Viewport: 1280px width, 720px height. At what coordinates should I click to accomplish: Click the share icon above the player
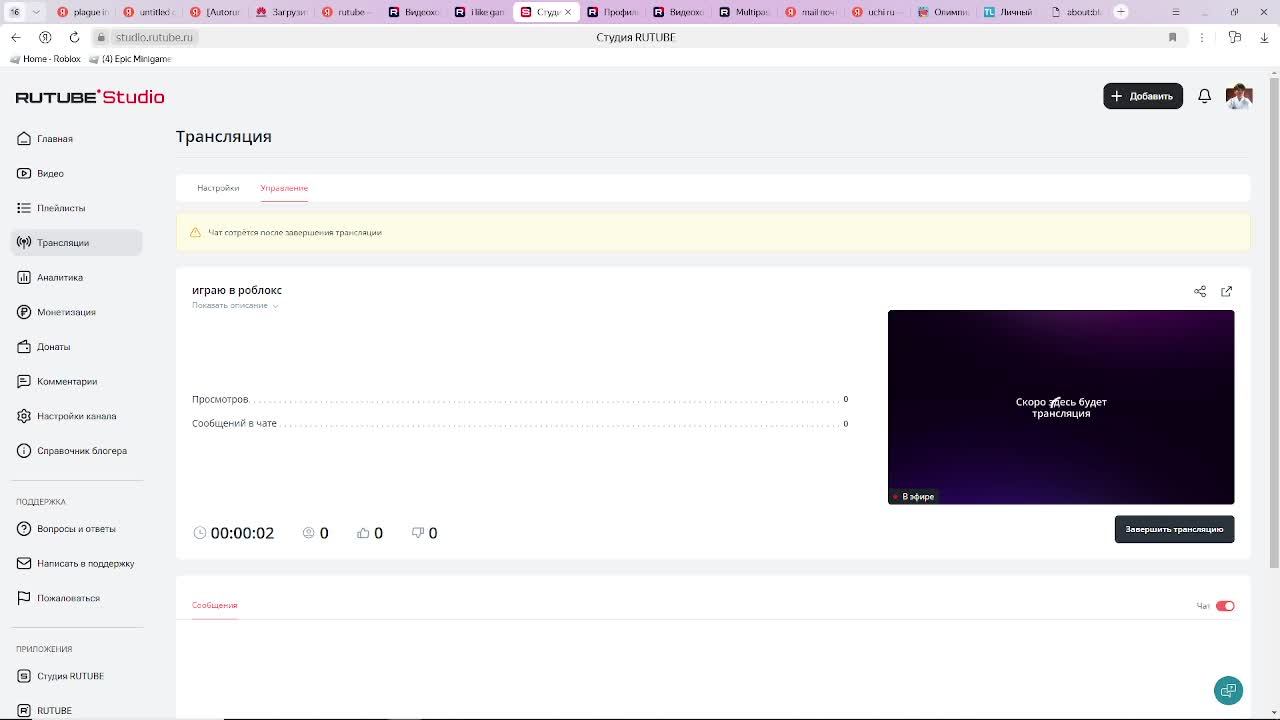point(1200,291)
